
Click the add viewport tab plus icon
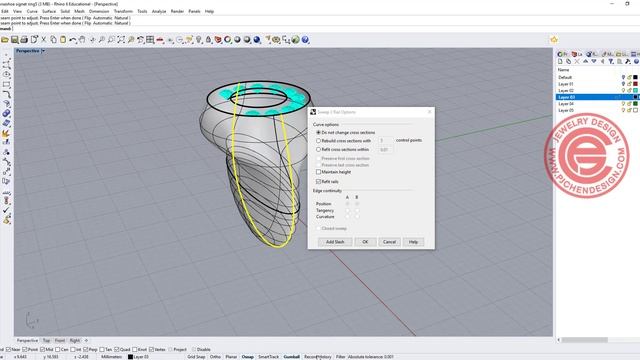click(x=86, y=340)
